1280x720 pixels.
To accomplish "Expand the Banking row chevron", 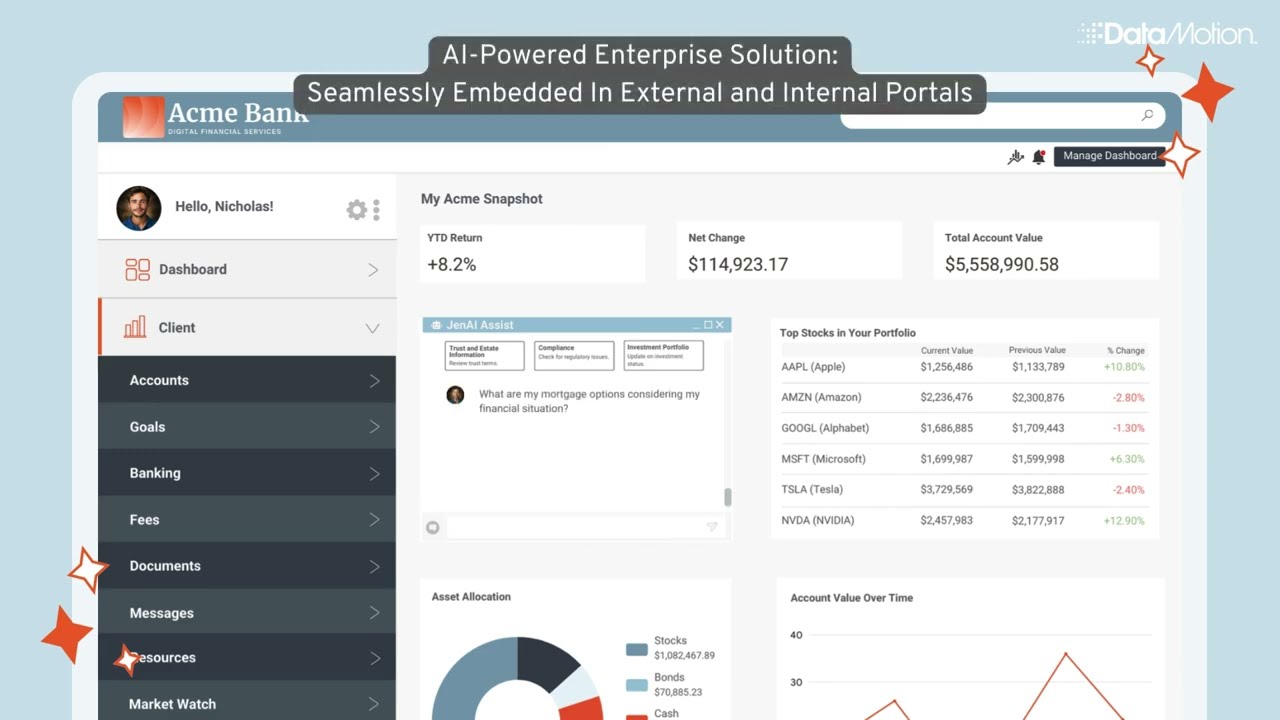I will point(375,474).
